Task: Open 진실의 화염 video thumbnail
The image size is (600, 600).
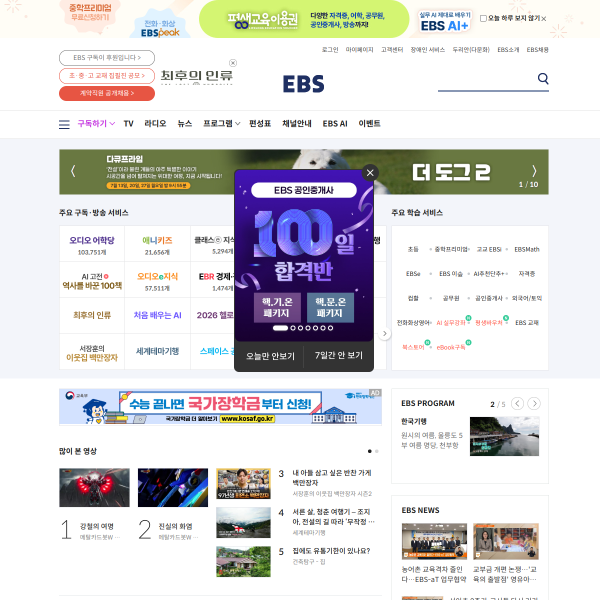Action: point(173,488)
